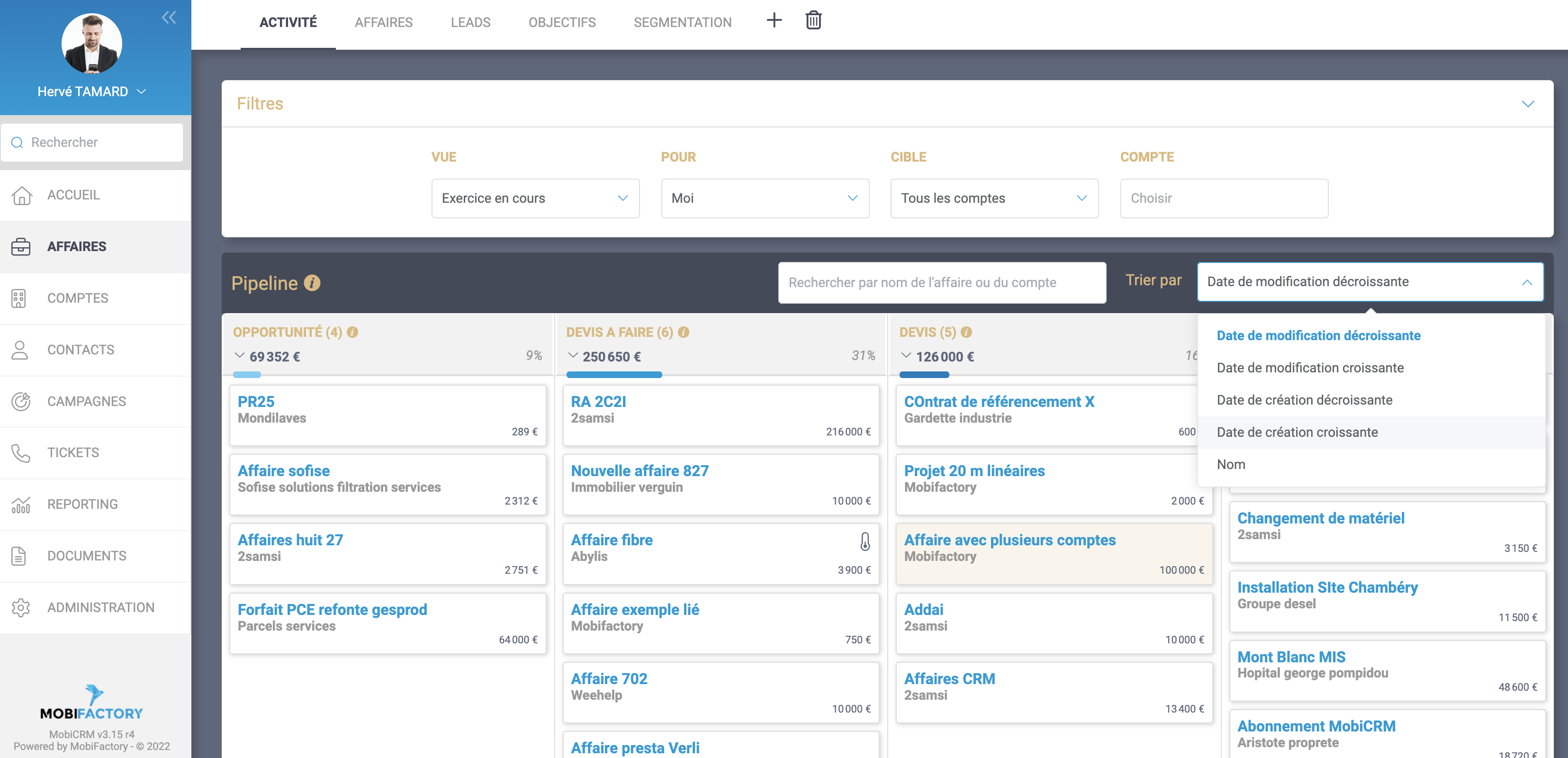Switch to the Objectifs tab
Viewport: 1568px width, 758px height.
[561, 23]
